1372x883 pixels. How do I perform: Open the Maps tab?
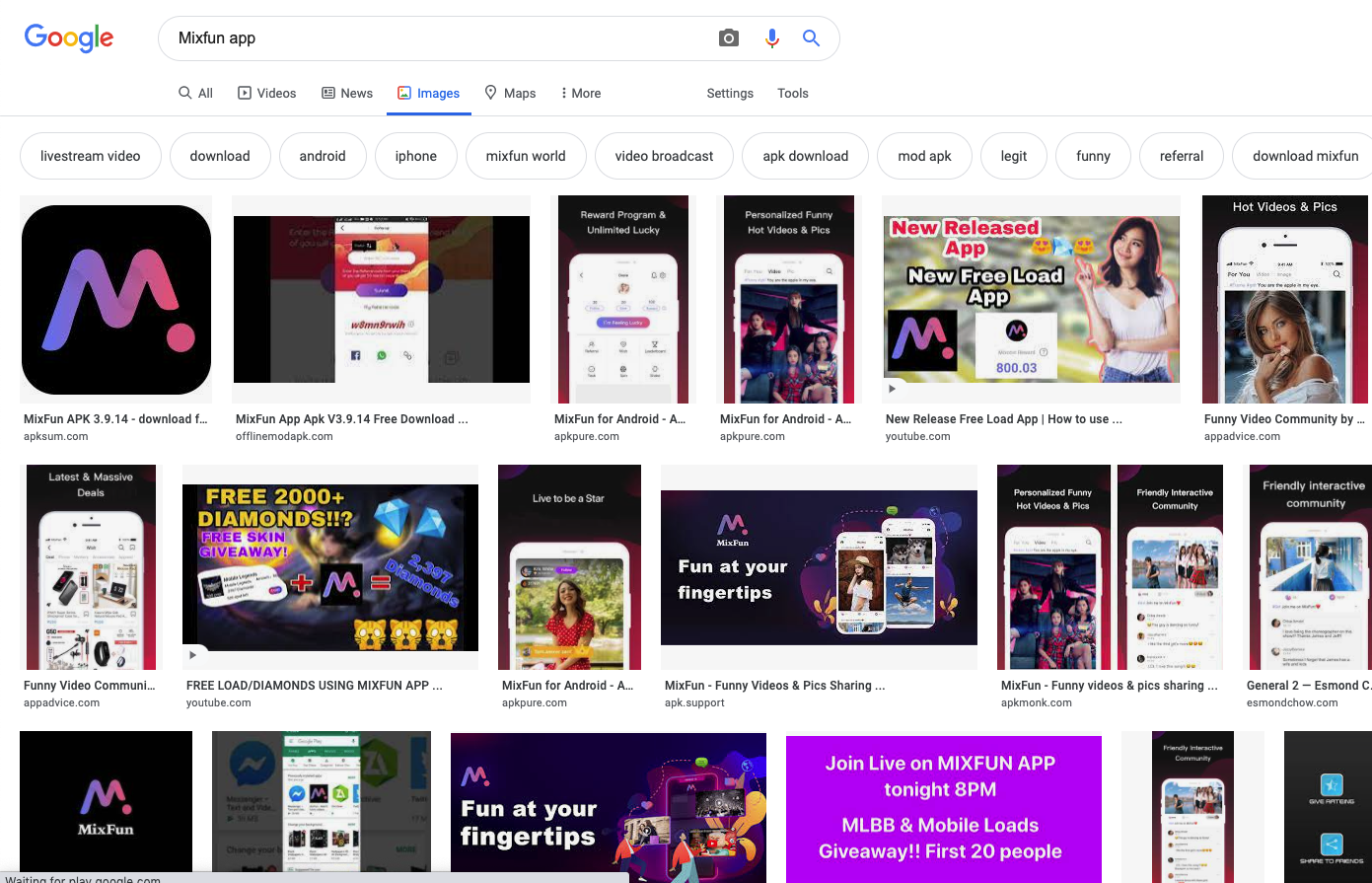point(510,93)
